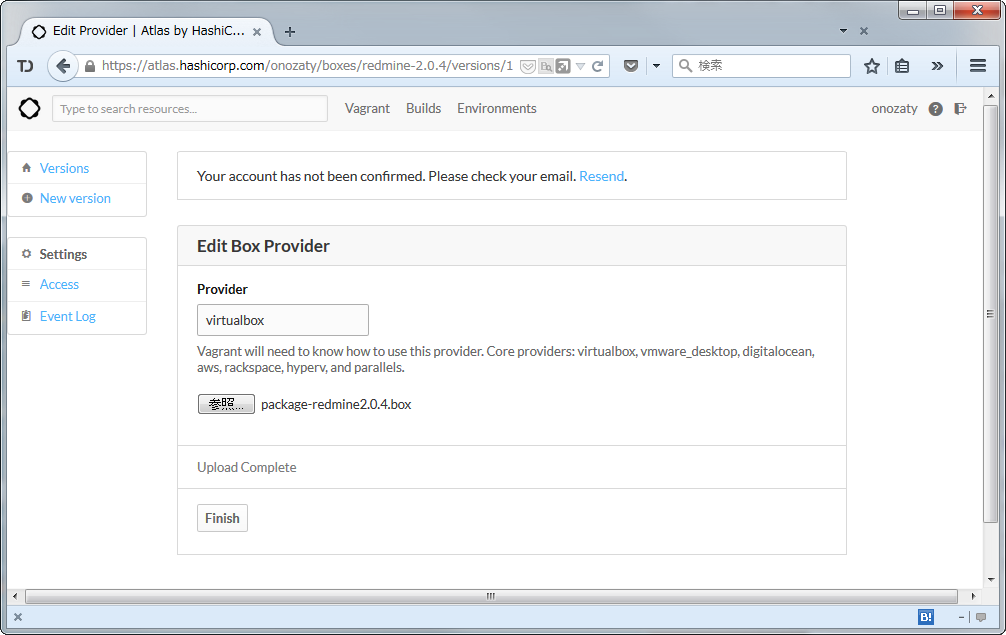
Task: Show more toolbar items with the chevron icon
Action: (937, 66)
